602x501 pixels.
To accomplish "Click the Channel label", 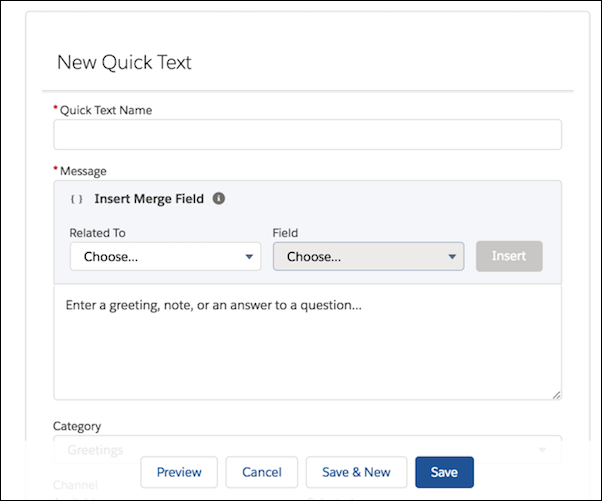I will [x=76, y=486].
